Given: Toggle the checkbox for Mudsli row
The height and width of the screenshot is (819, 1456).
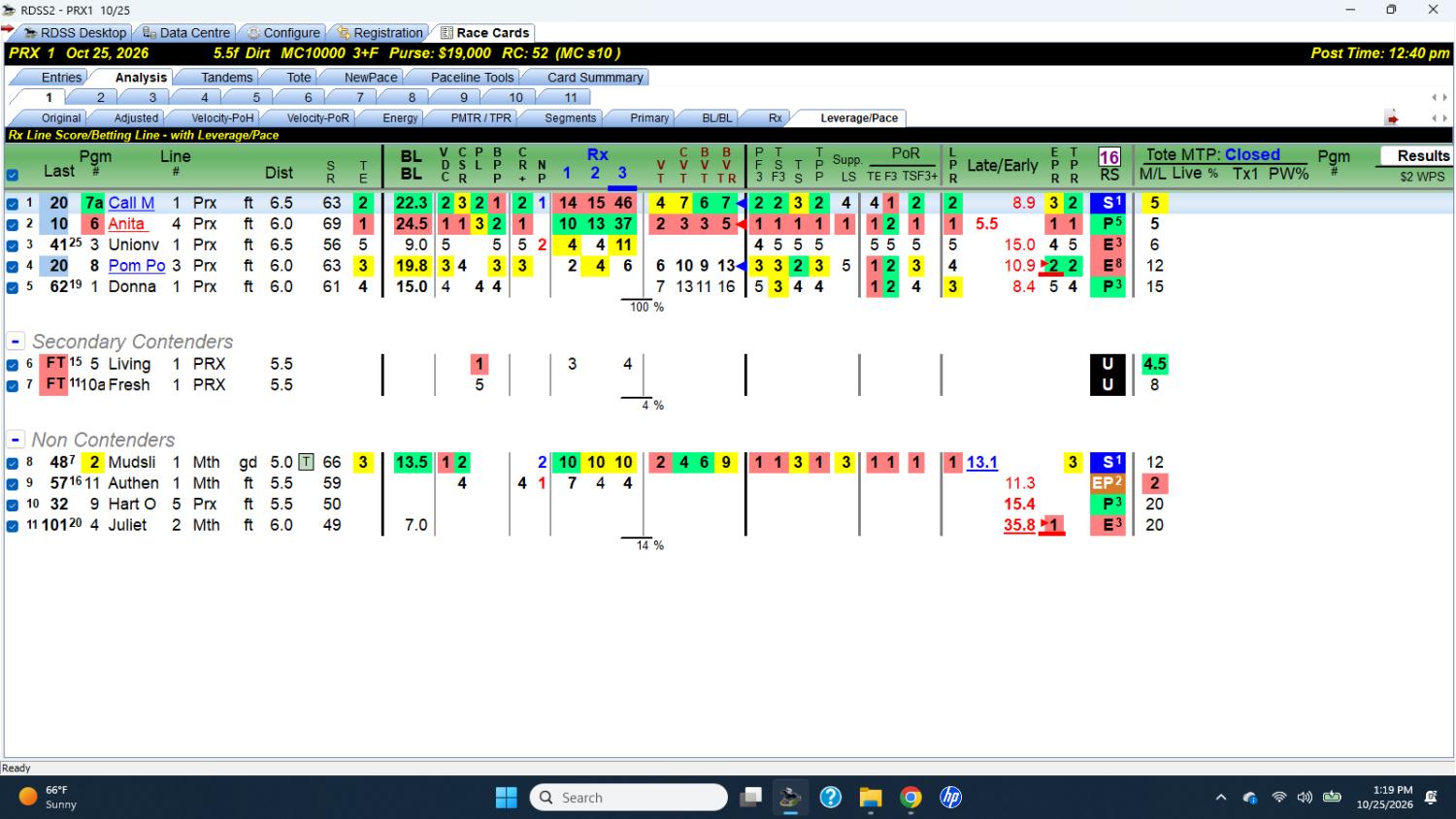Looking at the screenshot, I should [x=13, y=463].
